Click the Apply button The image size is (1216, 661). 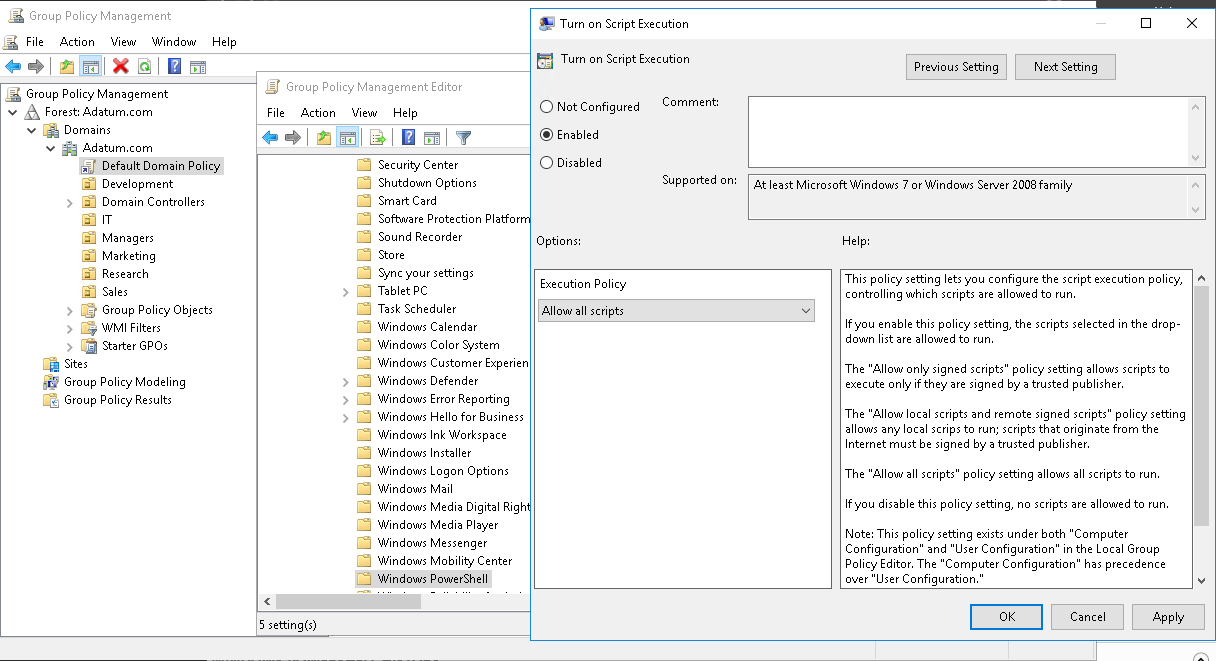tap(1168, 617)
